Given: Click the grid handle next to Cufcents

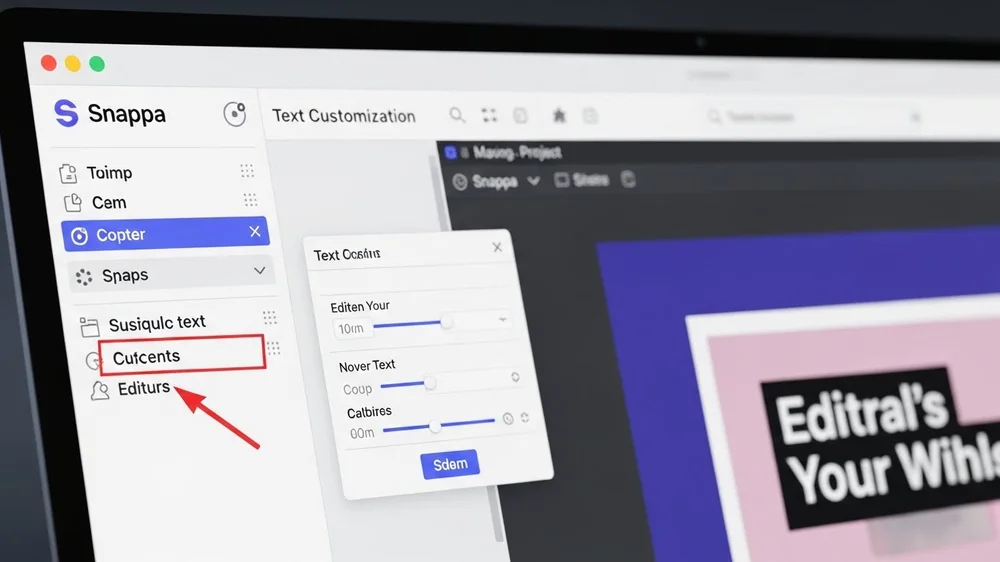Looking at the screenshot, I should coord(273,348).
